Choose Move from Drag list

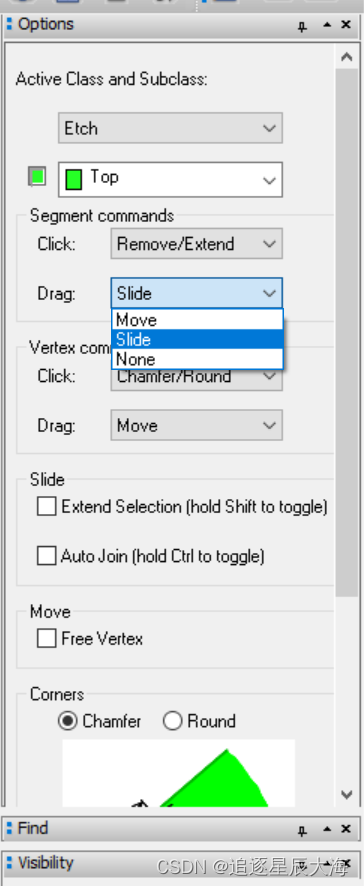[197, 320]
